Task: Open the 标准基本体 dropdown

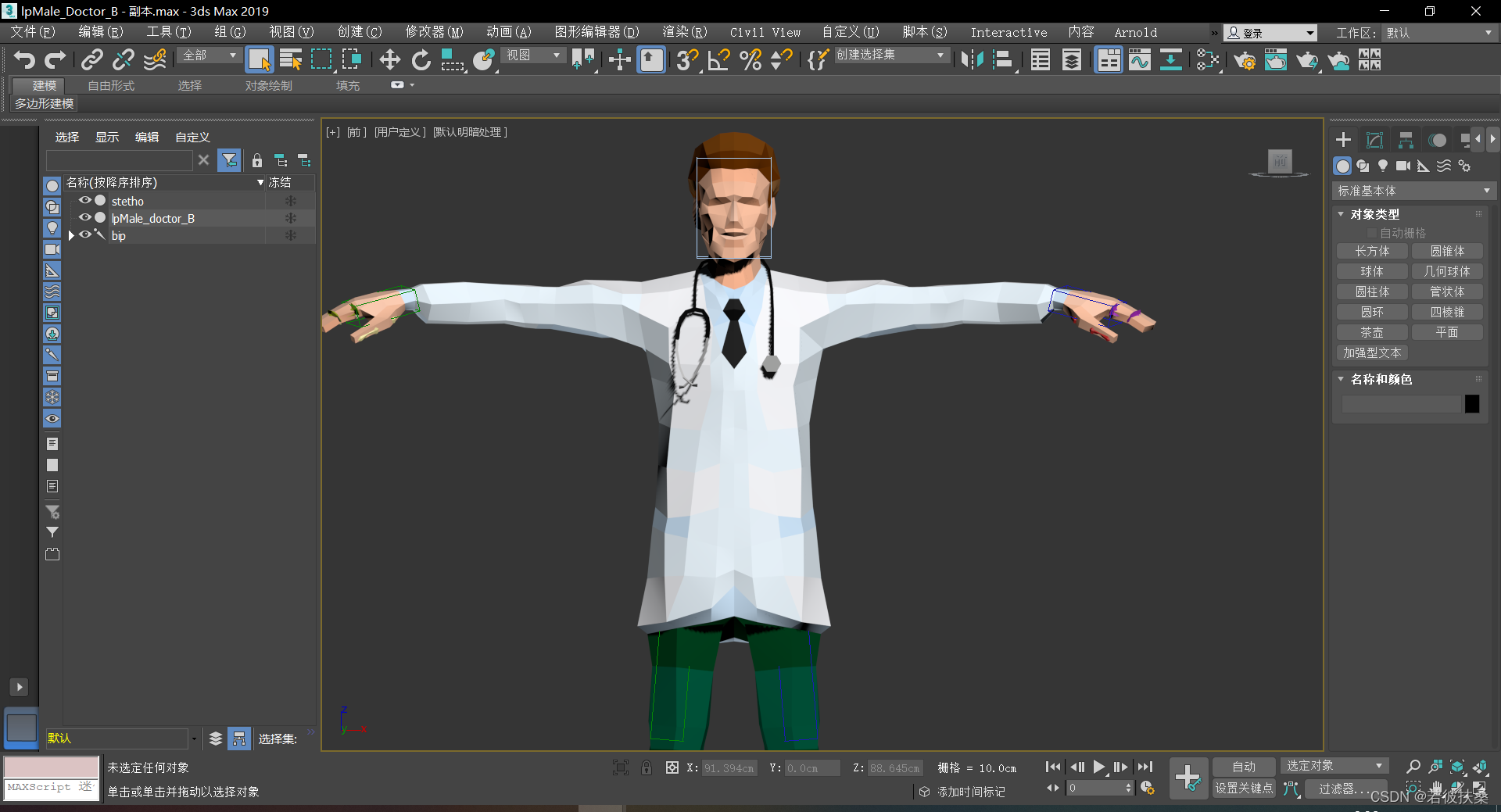Action: click(1413, 191)
